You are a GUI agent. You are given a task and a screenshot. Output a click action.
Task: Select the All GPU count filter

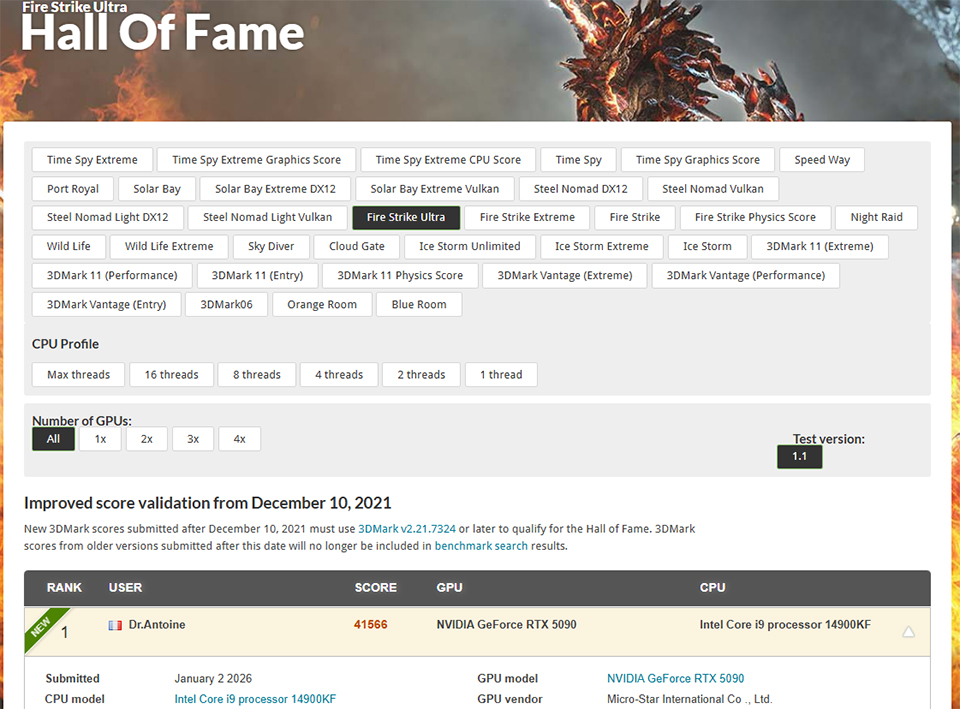point(53,438)
